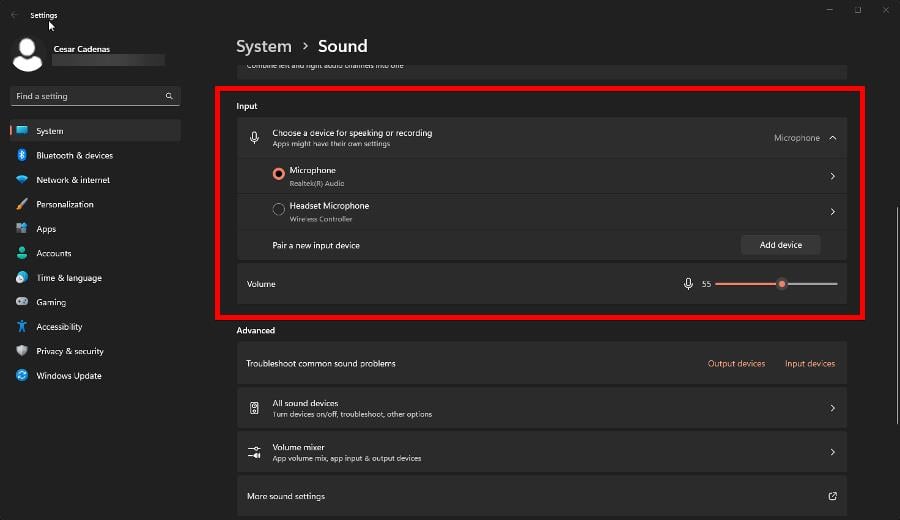Open Time & language via globe clock icon
Viewport: 900px width, 520px height.
coord(22,277)
